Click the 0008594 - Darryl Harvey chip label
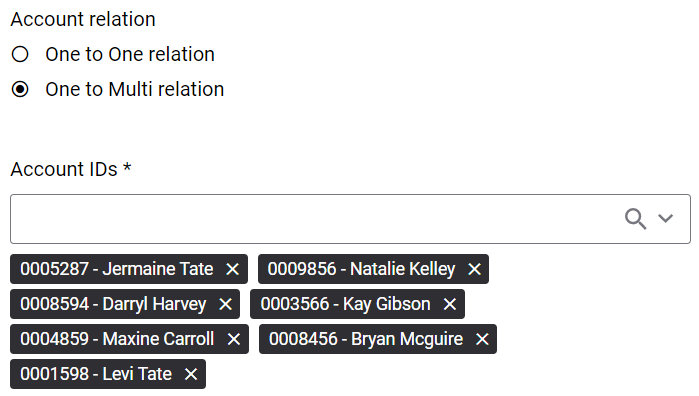 [x=113, y=304]
